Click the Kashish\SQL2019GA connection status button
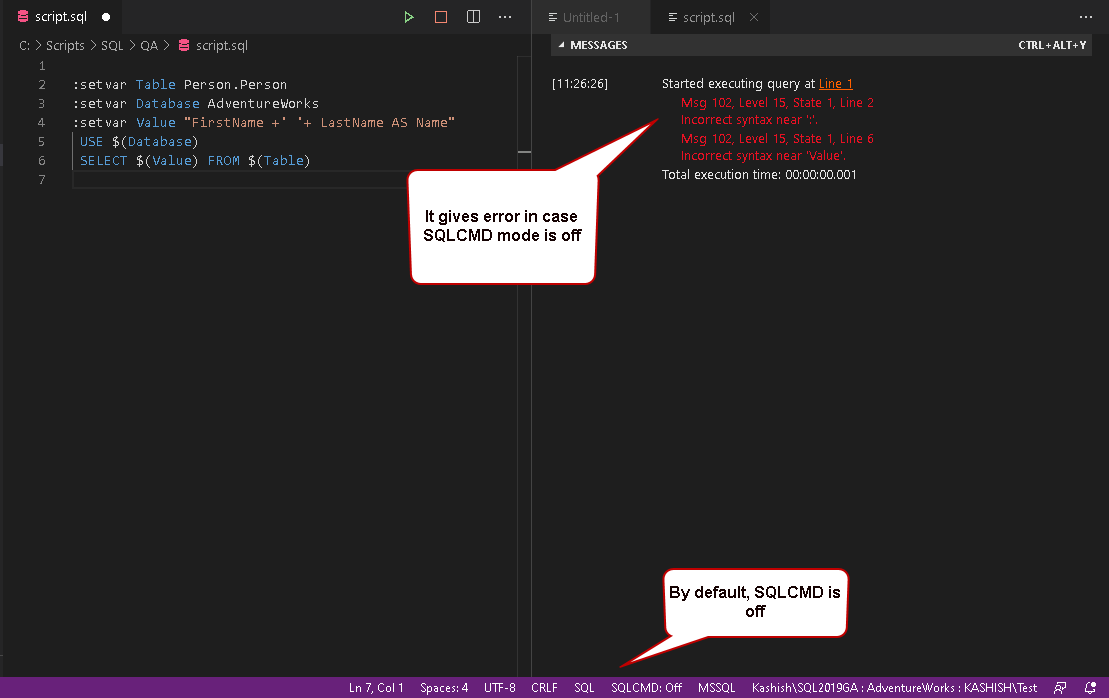 [894, 687]
